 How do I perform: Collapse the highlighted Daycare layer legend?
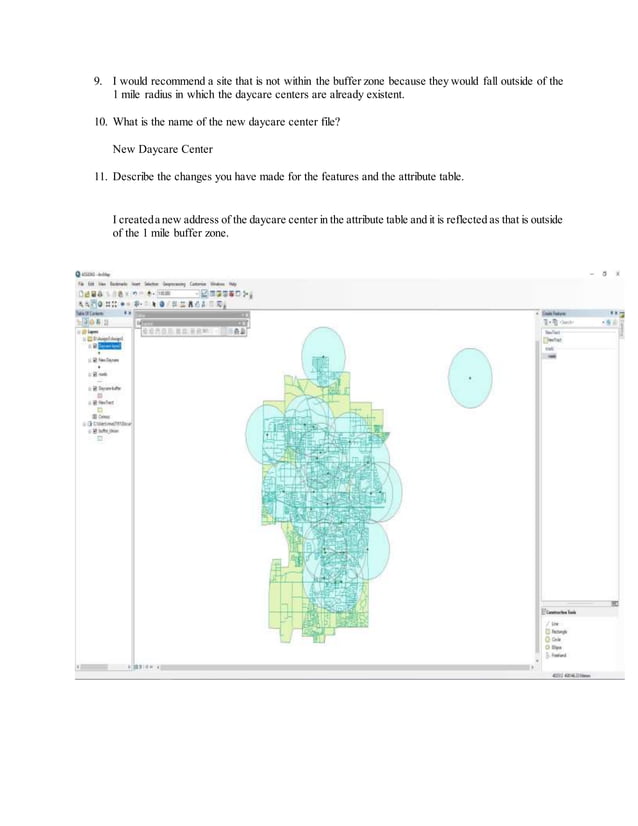click(90, 346)
